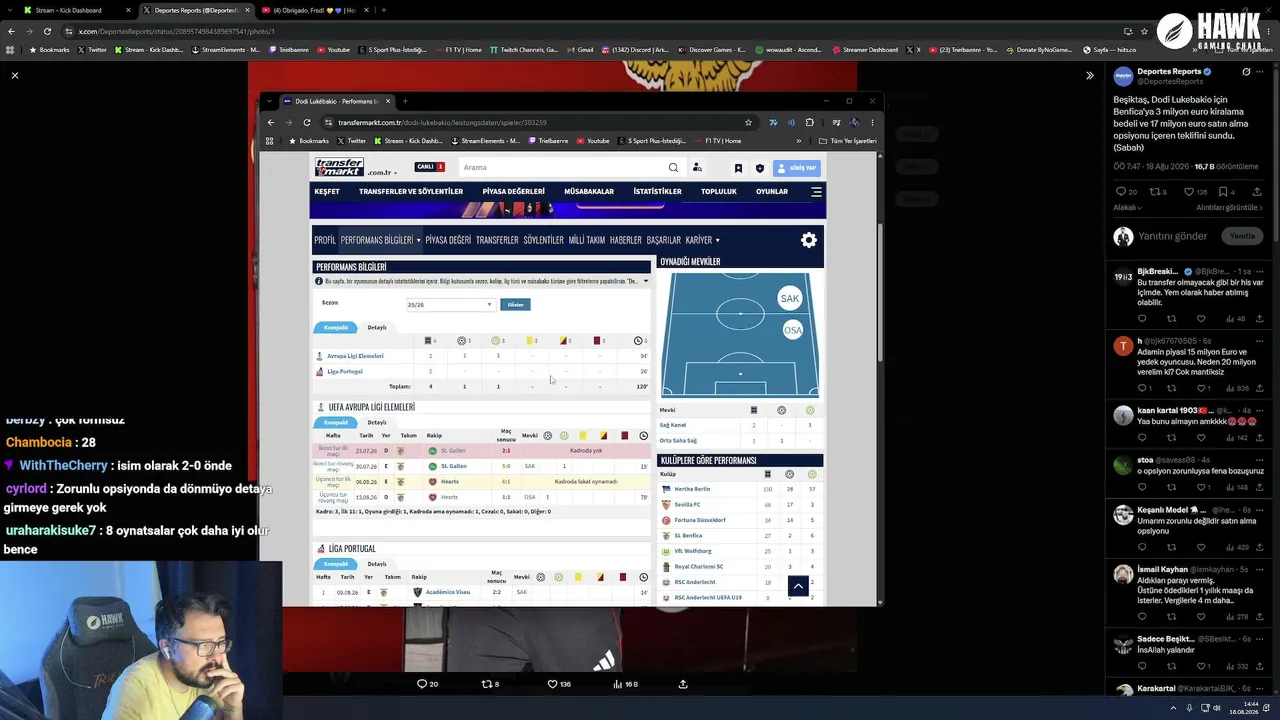Share the Deportes Reports tweet
1280x720 pixels.
click(1257, 192)
